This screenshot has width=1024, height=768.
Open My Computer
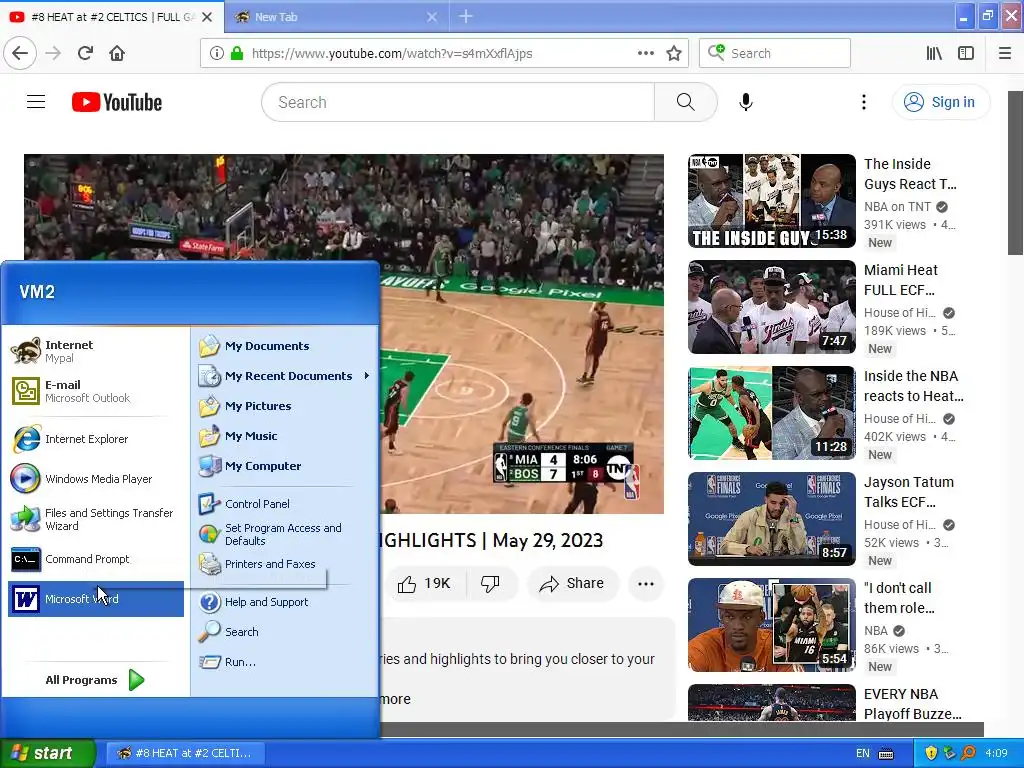(285, 466)
